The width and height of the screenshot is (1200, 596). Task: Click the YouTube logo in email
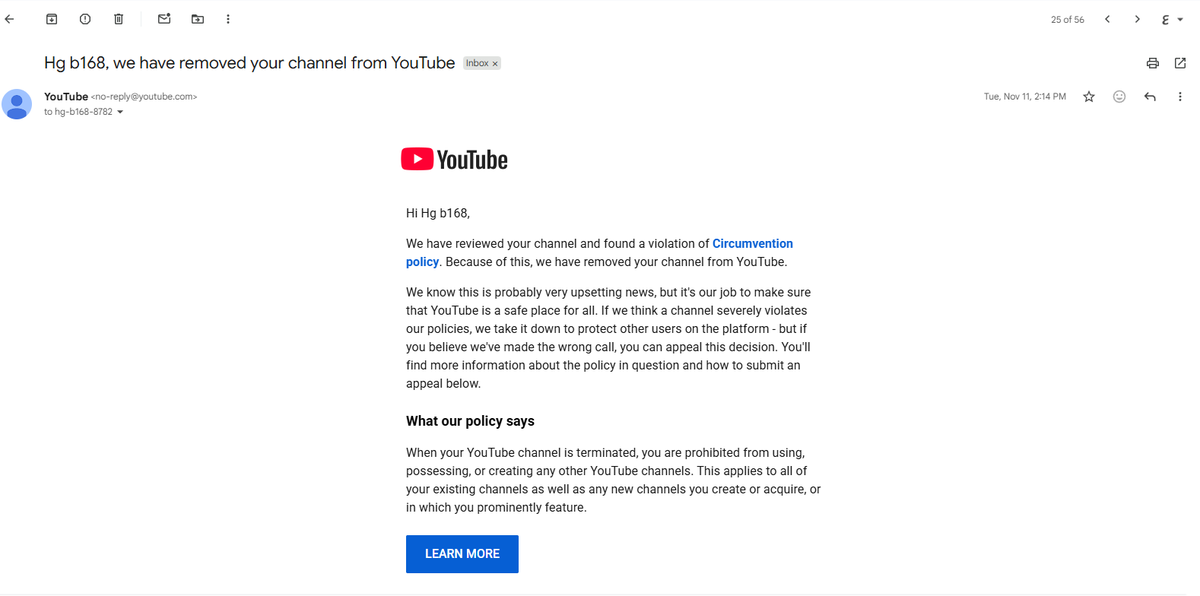point(454,159)
